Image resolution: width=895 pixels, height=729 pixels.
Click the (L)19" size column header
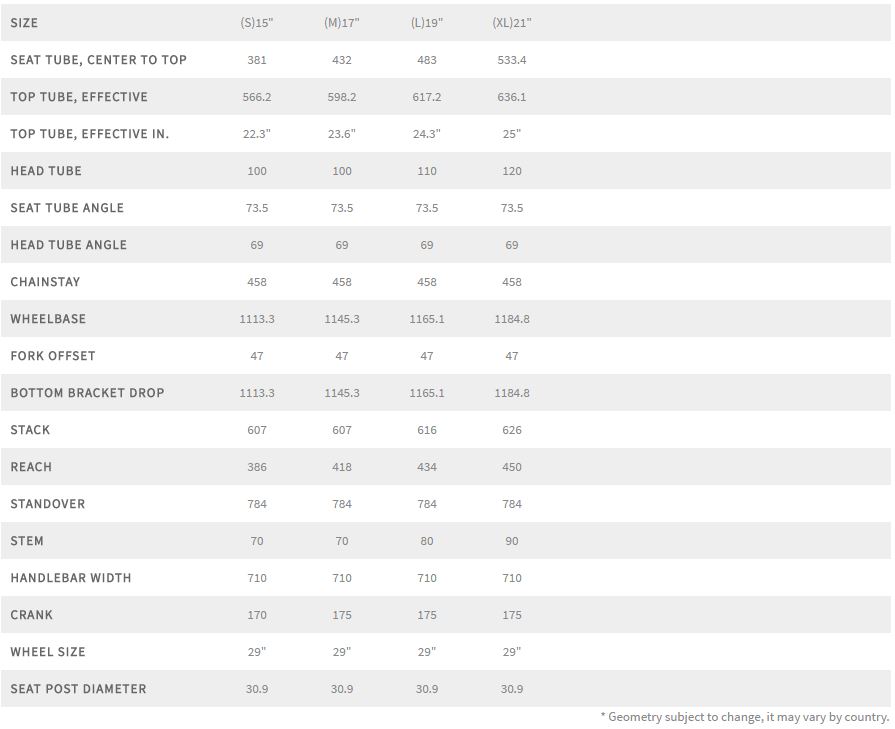[427, 23]
